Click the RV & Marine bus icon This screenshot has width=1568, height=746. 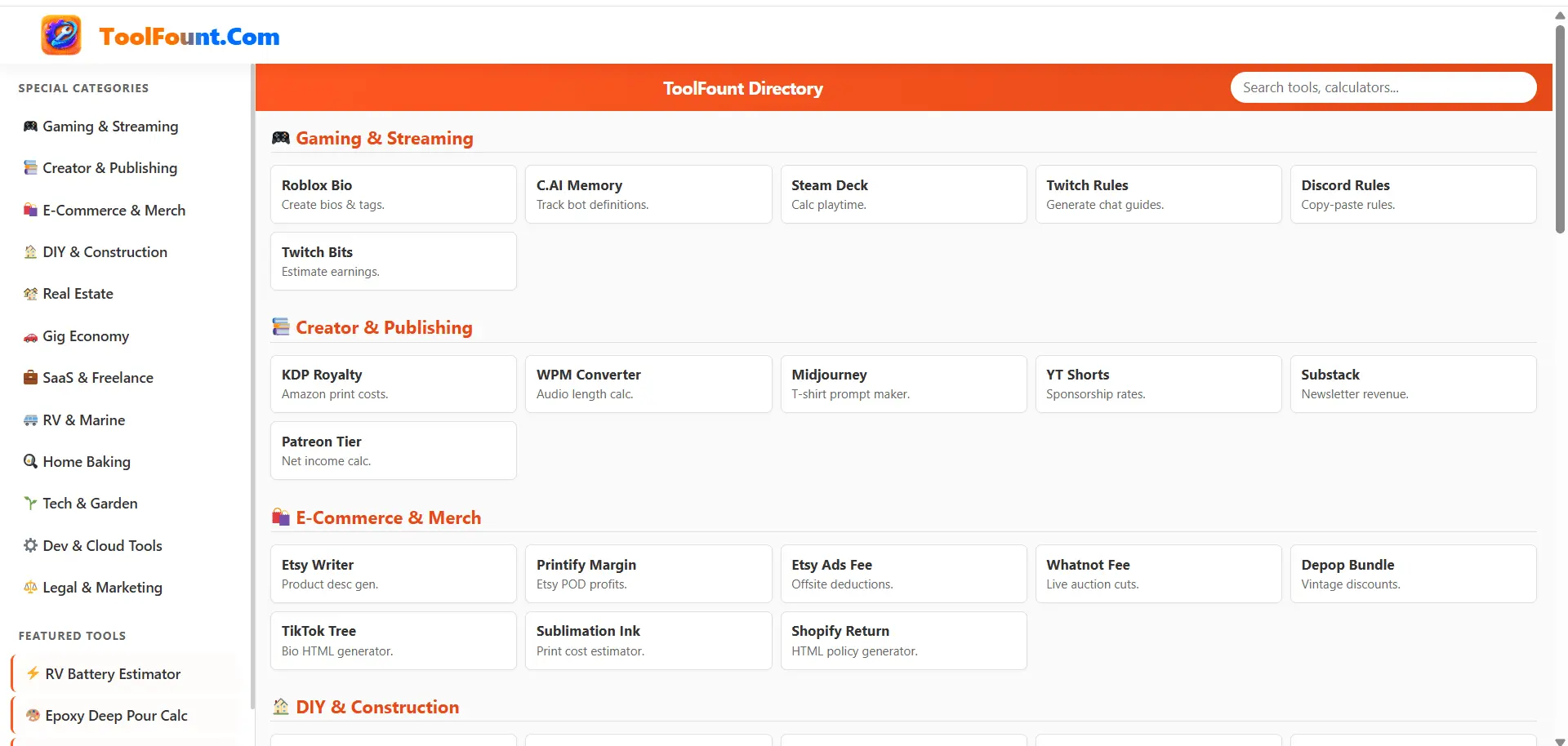pyautogui.click(x=30, y=420)
